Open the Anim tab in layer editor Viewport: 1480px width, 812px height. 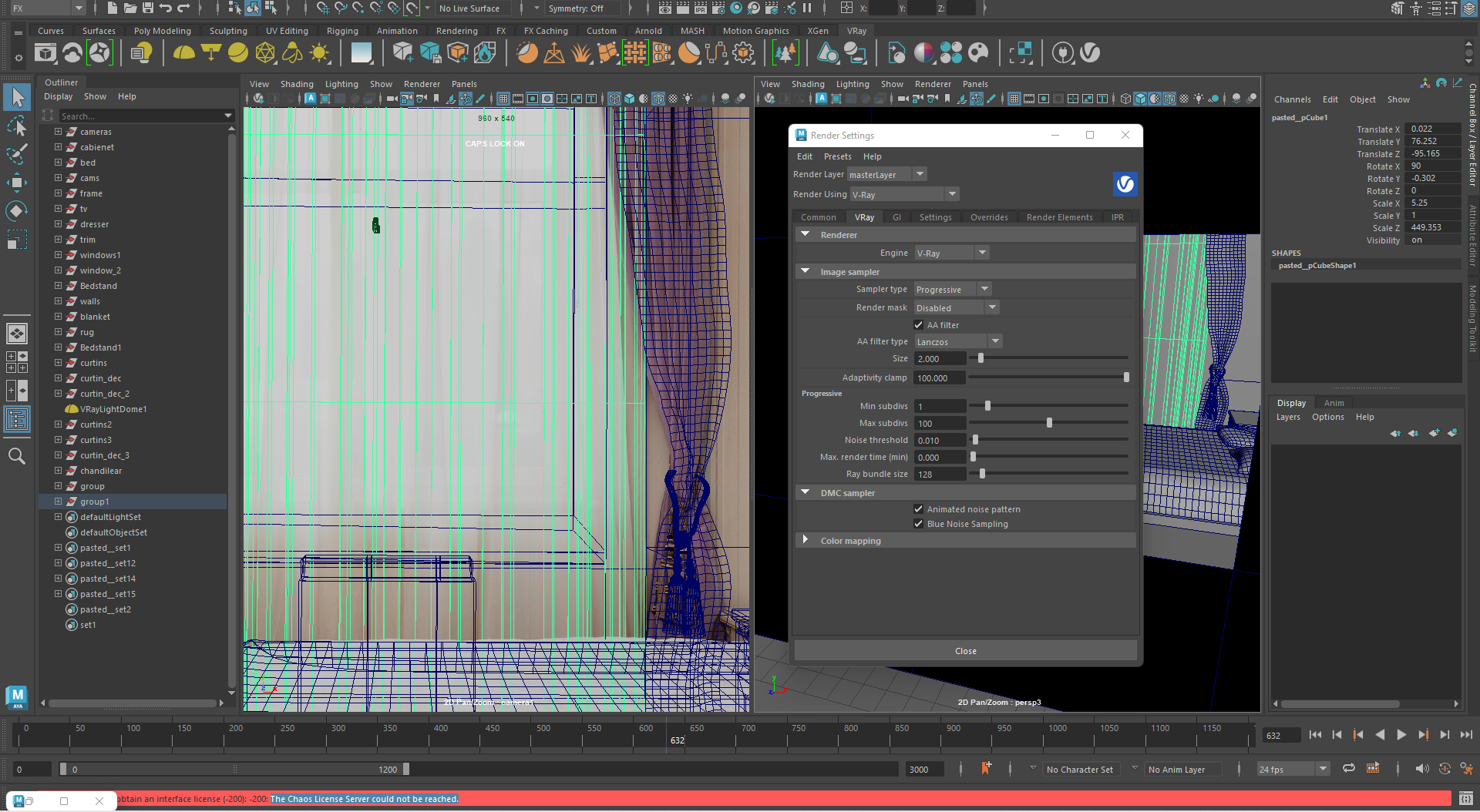tap(1334, 403)
